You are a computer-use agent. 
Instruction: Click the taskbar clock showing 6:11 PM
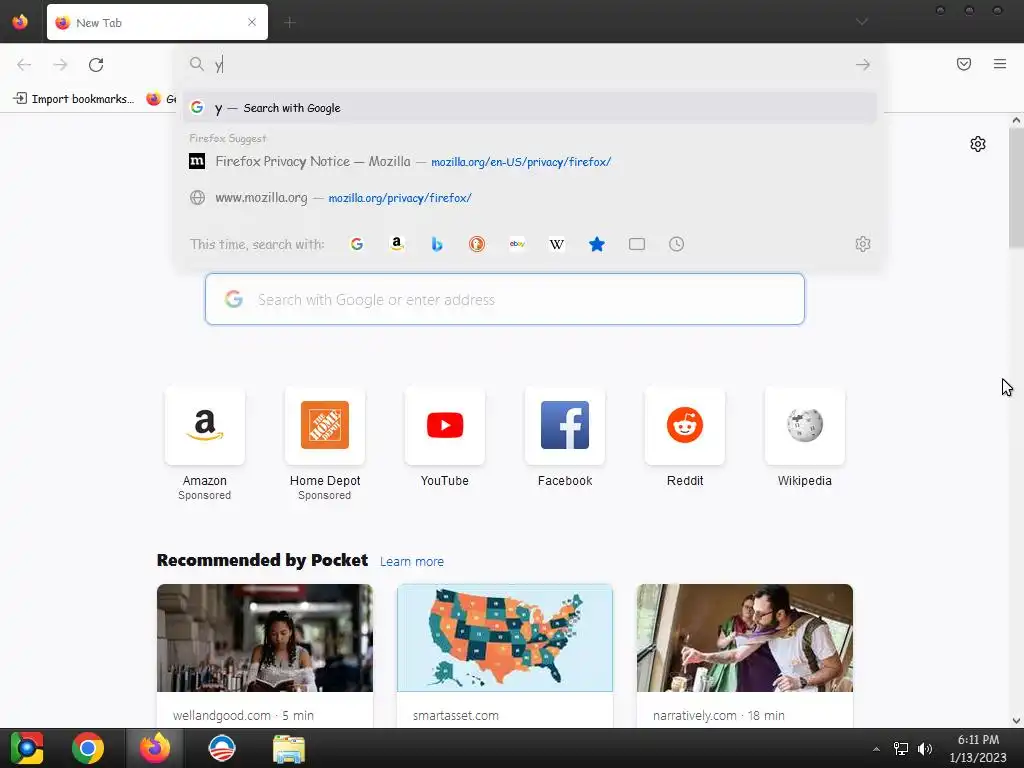[x=978, y=748]
